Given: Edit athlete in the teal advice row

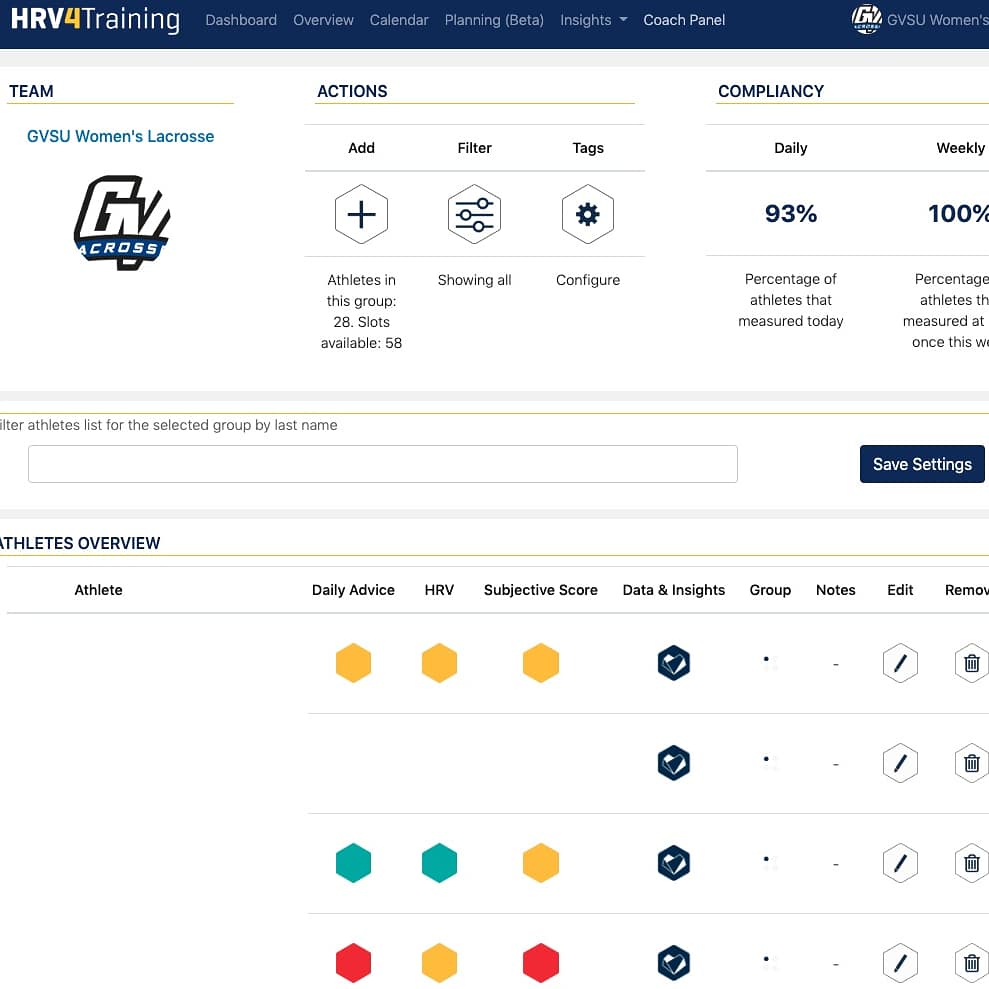Looking at the screenshot, I should [900, 862].
